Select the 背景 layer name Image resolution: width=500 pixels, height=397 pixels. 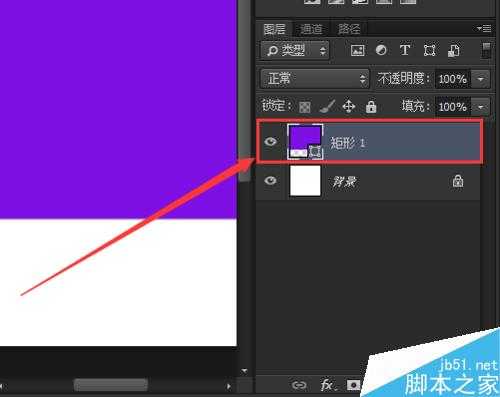(345, 181)
